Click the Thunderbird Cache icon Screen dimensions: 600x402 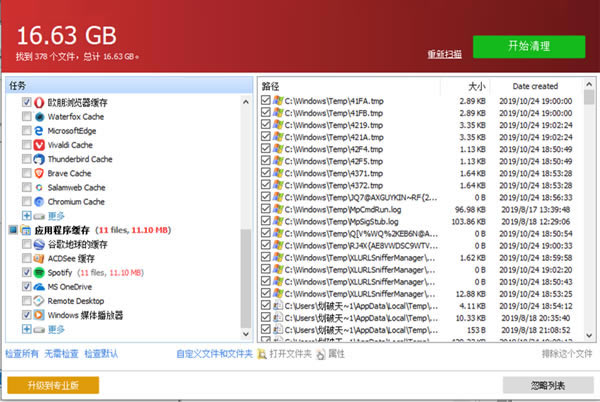[39, 159]
